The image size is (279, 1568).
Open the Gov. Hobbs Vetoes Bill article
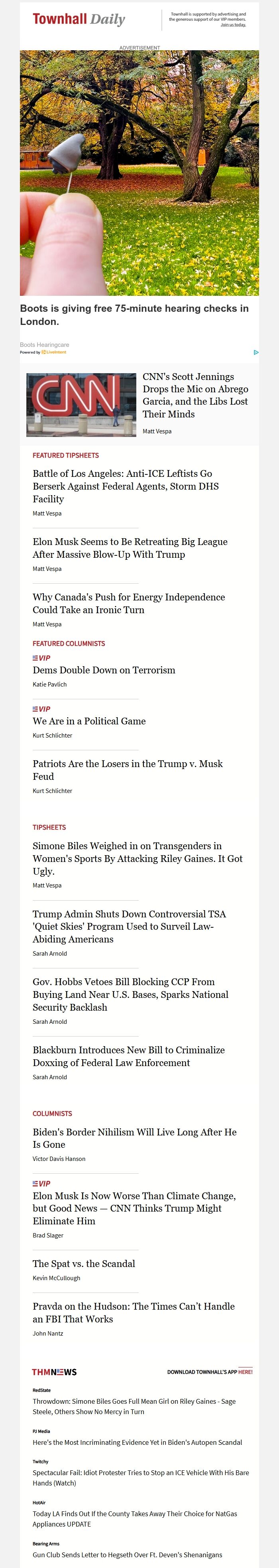point(130,995)
